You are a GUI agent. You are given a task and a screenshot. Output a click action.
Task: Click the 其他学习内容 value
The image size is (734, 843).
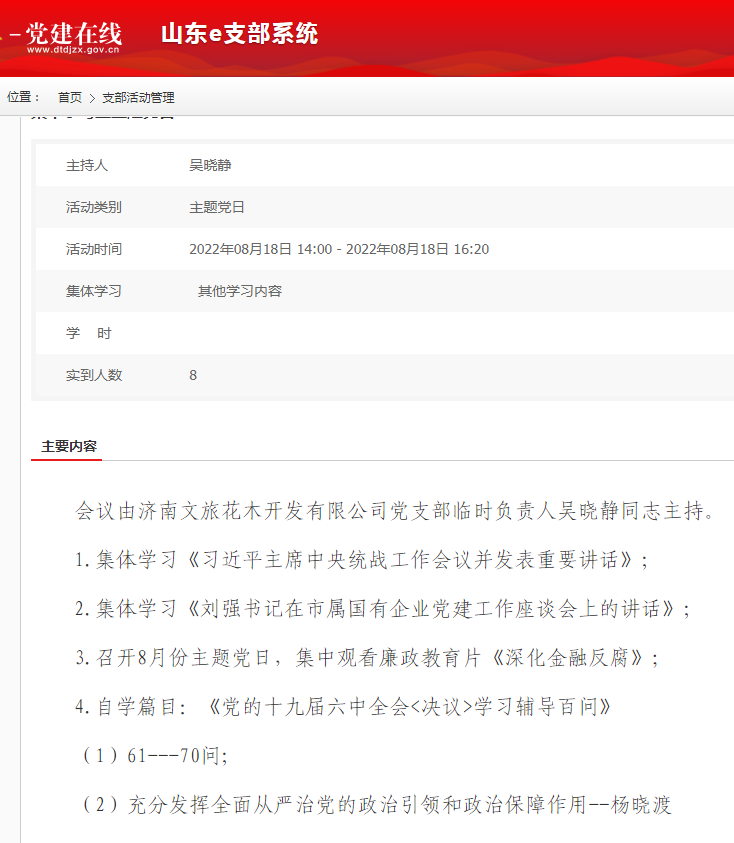[240, 291]
